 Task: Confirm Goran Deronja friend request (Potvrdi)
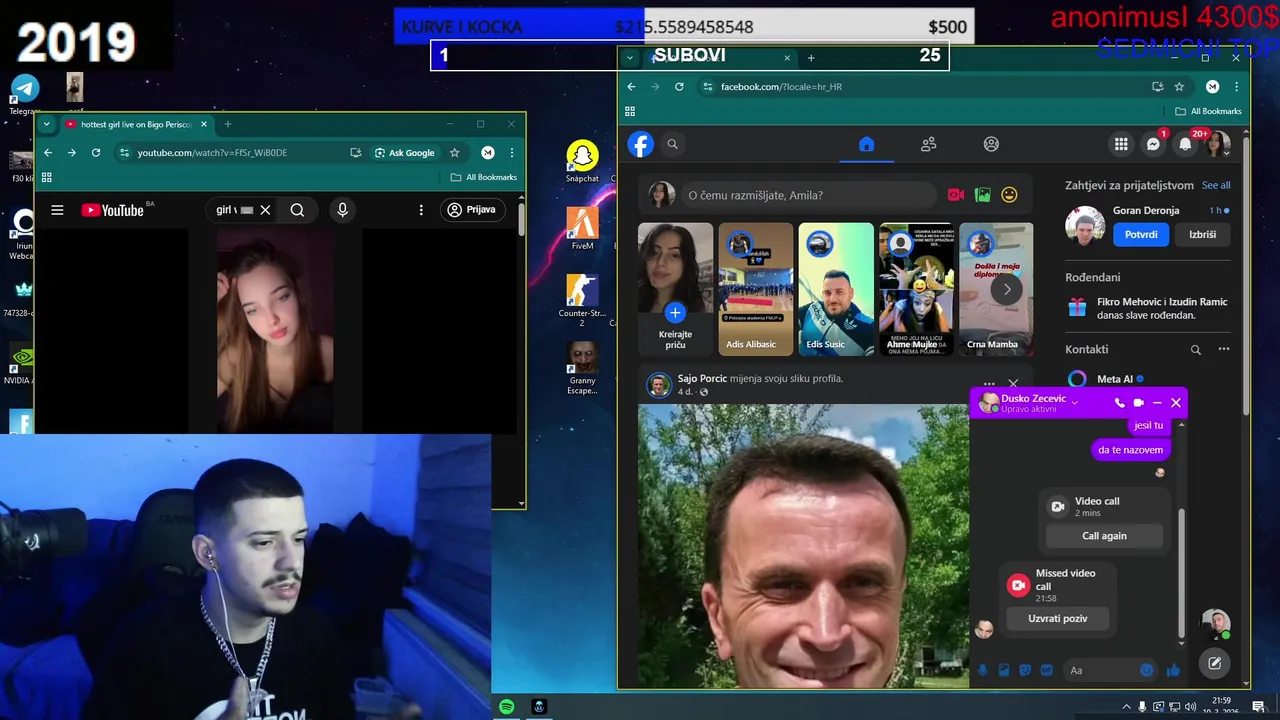coord(1141,235)
